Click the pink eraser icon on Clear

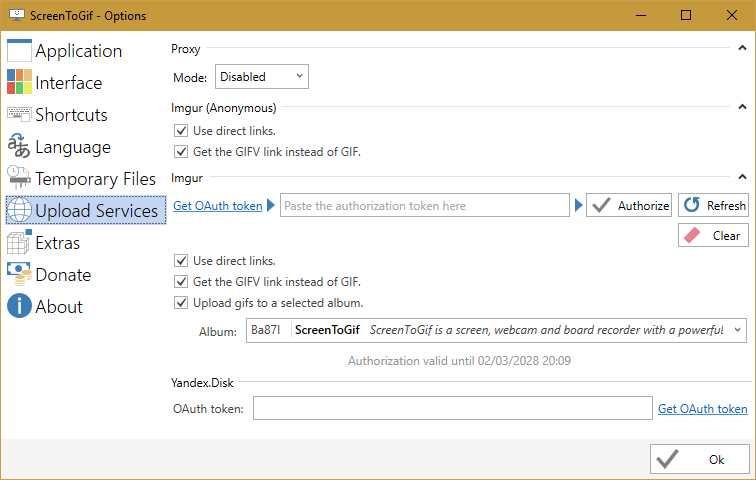pyautogui.click(x=692, y=235)
